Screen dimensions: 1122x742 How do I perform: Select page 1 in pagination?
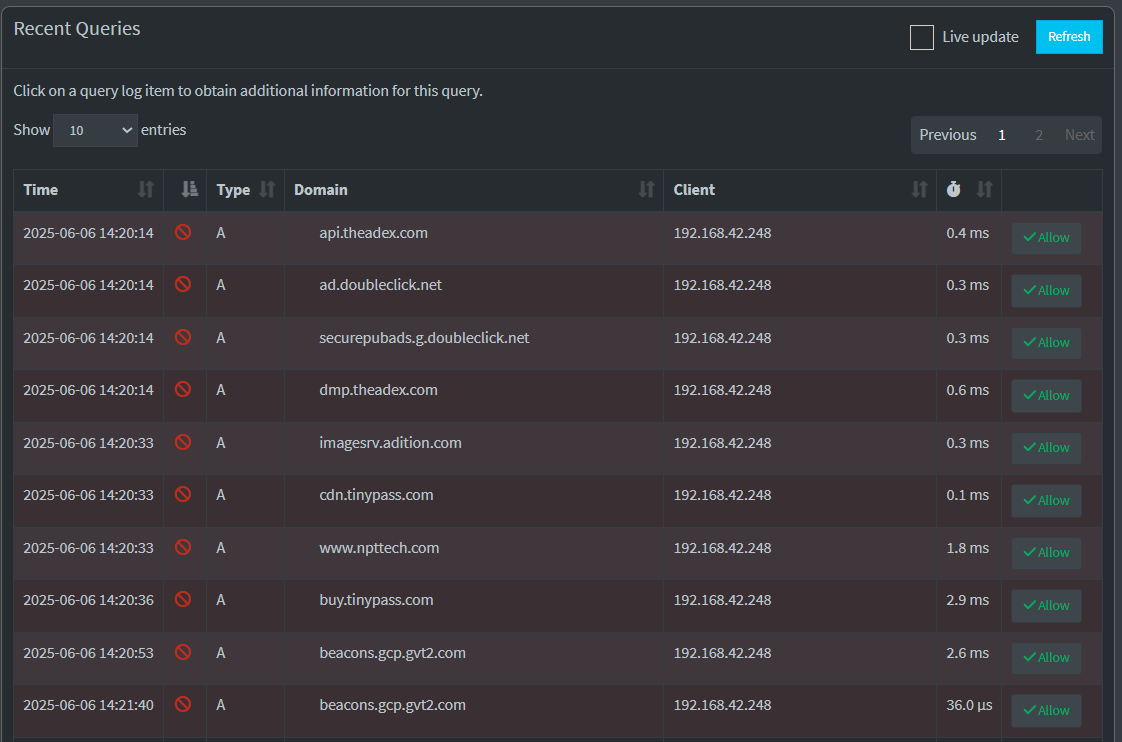click(1001, 135)
